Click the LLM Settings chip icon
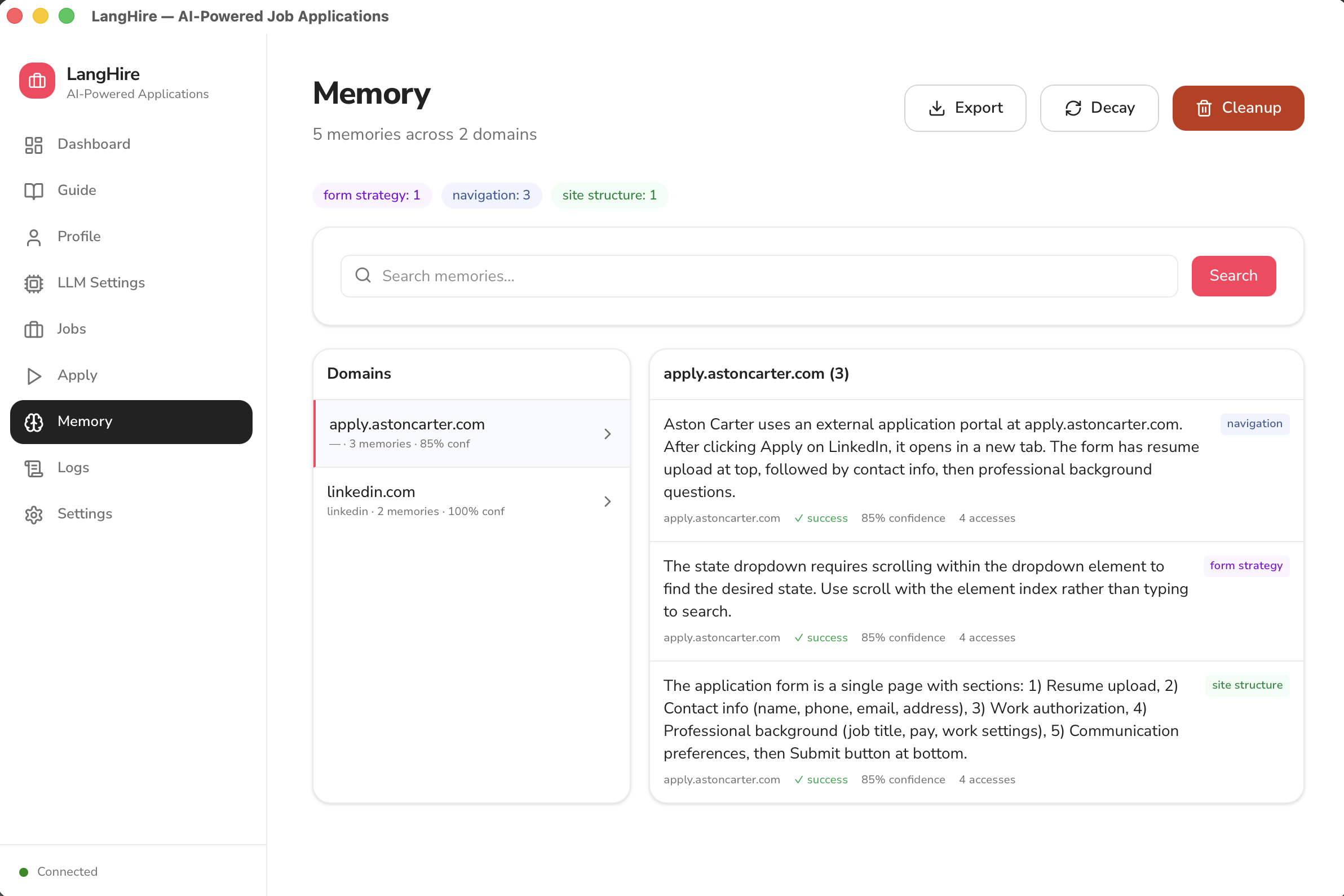 (x=34, y=283)
